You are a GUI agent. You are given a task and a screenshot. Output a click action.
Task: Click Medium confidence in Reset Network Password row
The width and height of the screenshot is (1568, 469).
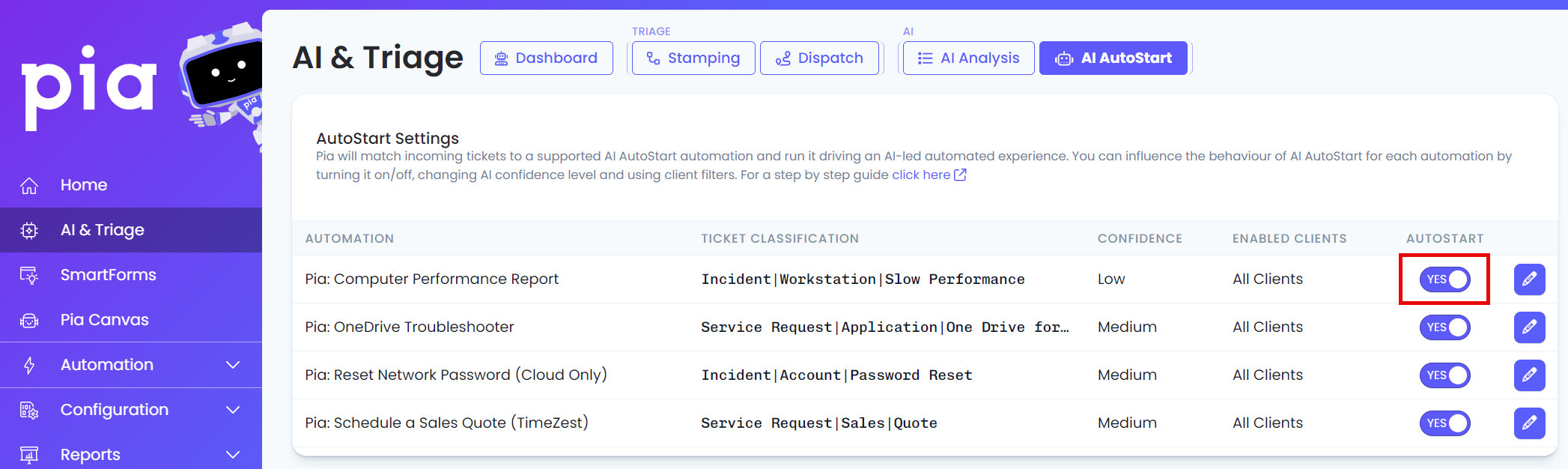click(1127, 375)
